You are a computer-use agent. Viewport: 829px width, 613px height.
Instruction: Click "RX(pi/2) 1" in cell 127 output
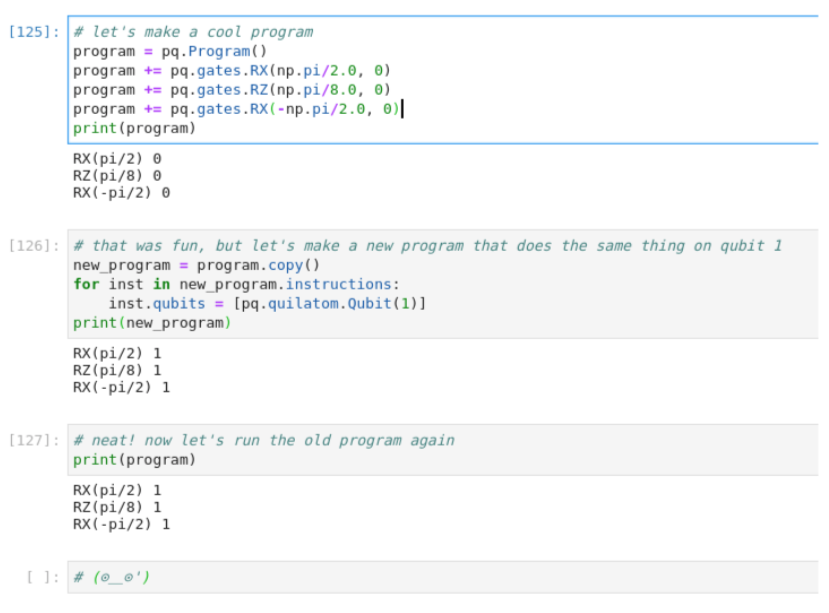coord(117,490)
